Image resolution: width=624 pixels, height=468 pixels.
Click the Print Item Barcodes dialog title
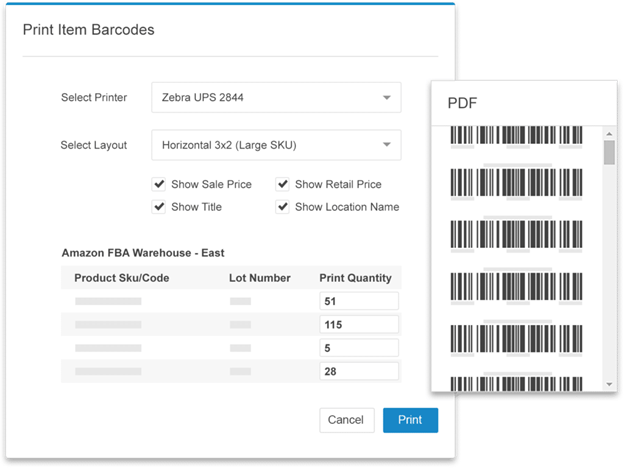(88, 30)
